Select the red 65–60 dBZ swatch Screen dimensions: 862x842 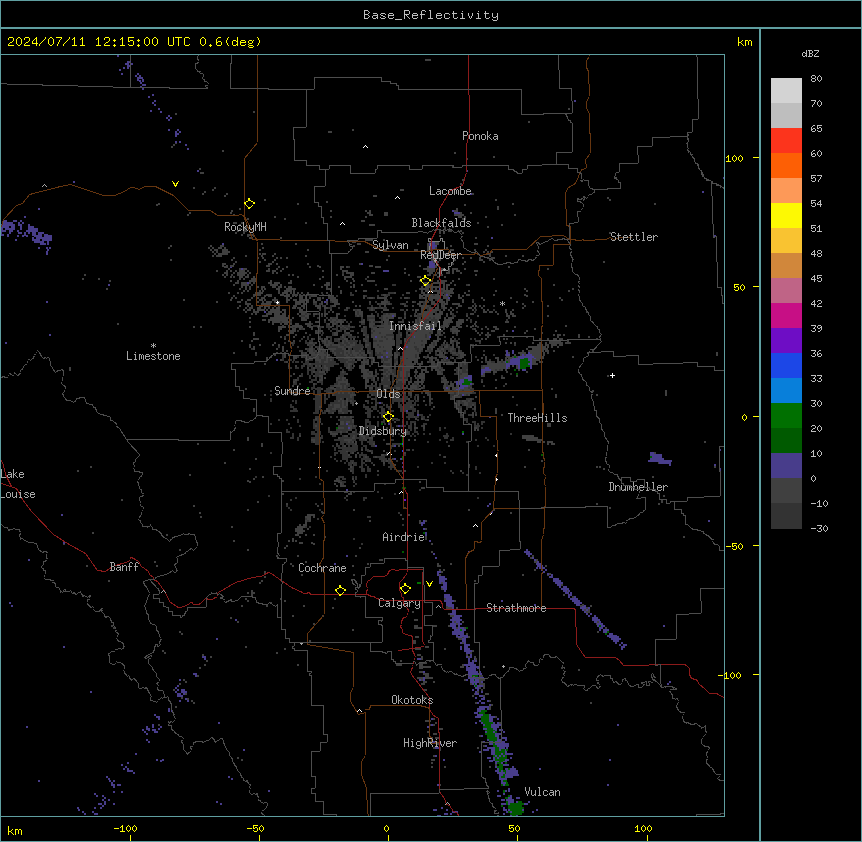pyautogui.click(x=786, y=141)
